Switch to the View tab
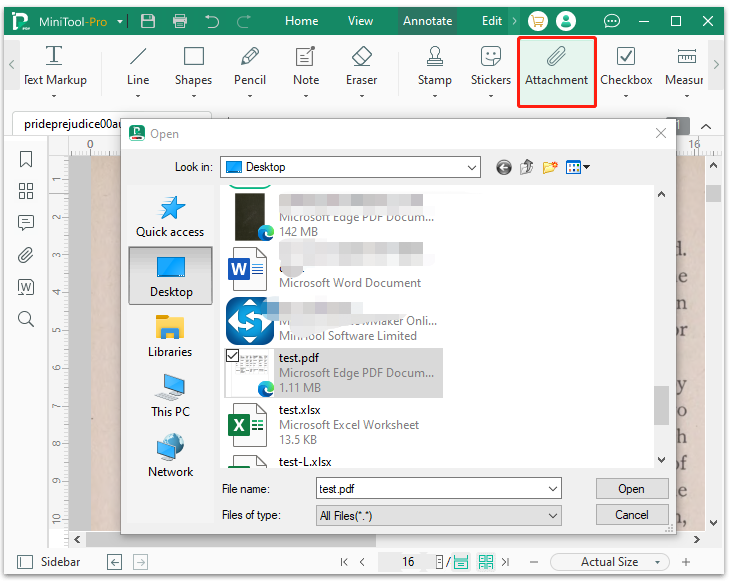The image size is (731, 582). 360,21
